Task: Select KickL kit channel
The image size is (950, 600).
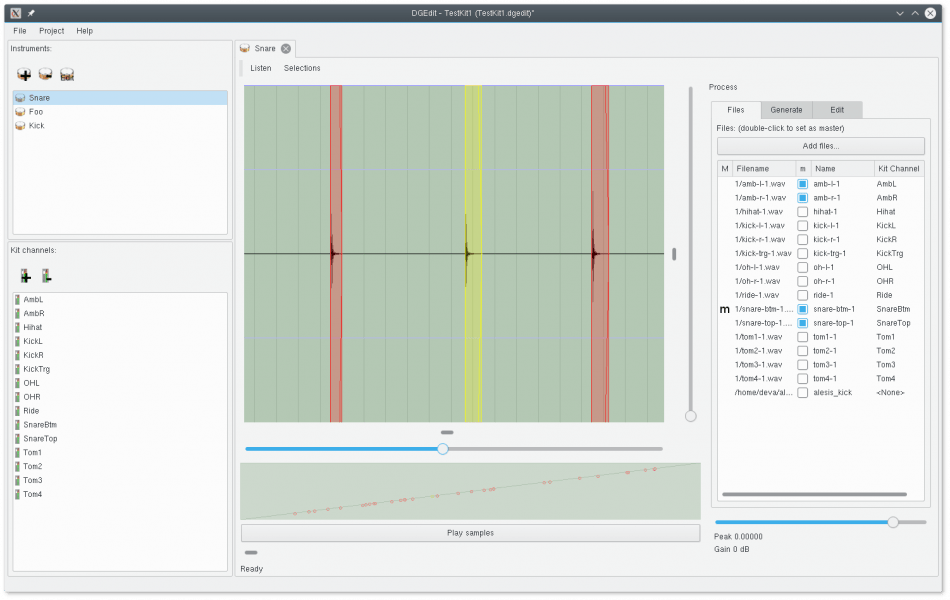Action: coord(120,341)
